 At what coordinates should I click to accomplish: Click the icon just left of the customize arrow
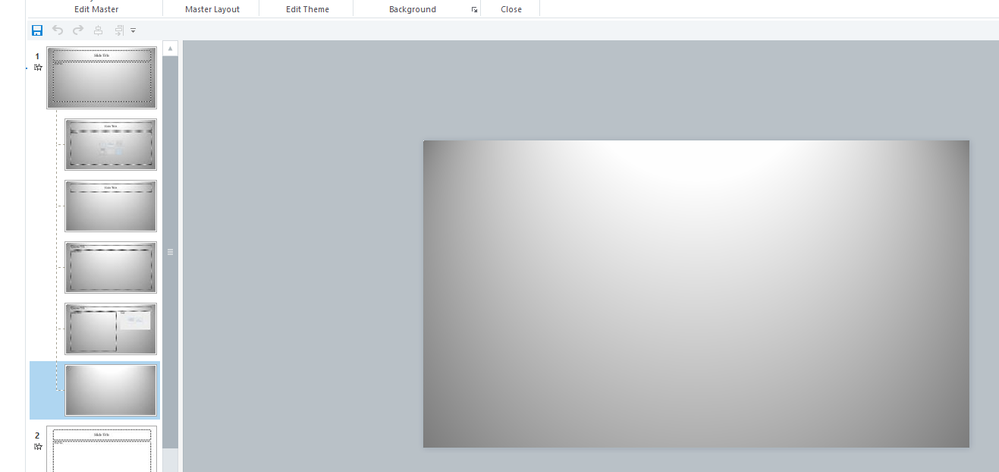click(x=119, y=30)
